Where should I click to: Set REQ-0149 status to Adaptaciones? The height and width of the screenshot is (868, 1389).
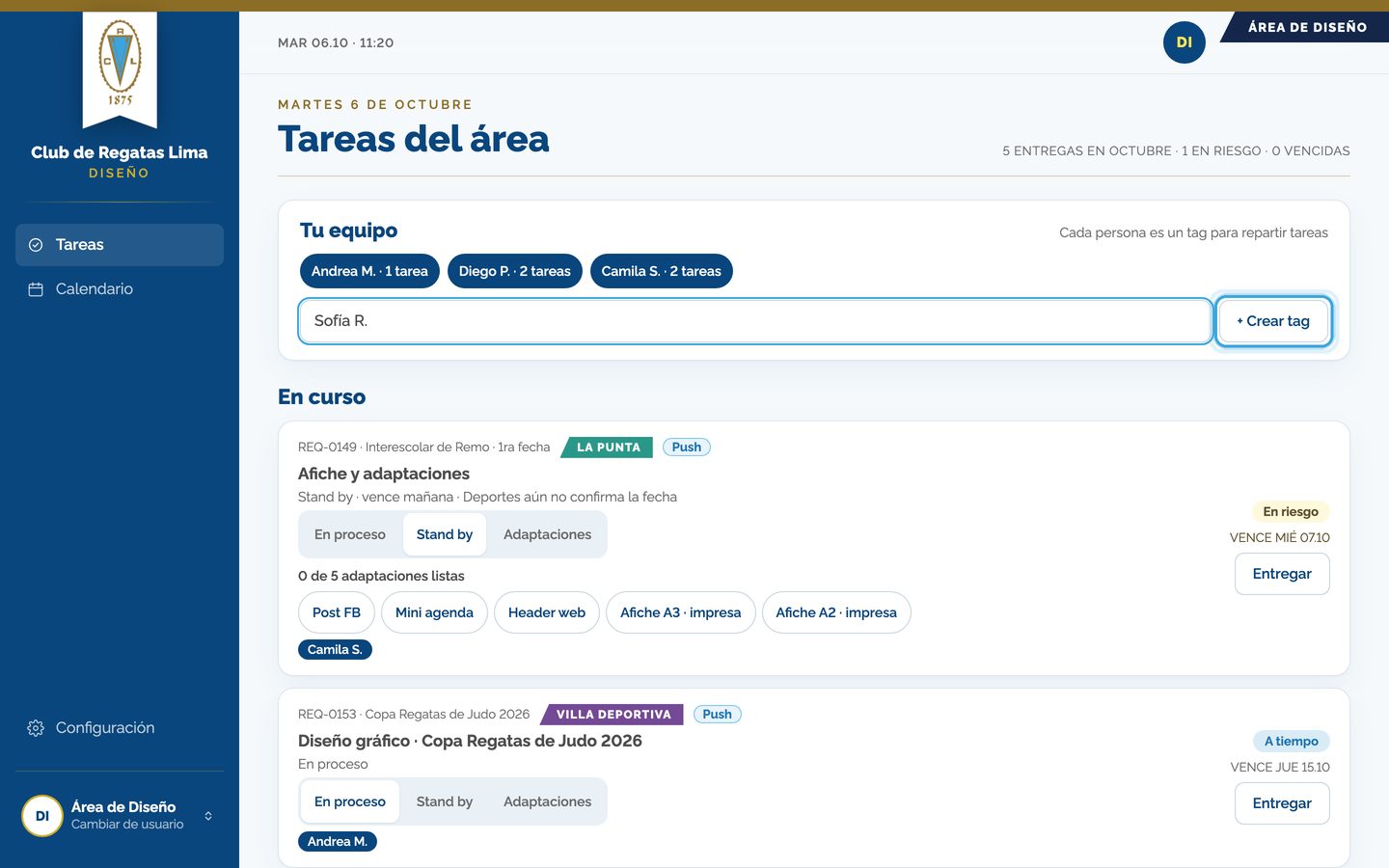(x=547, y=534)
